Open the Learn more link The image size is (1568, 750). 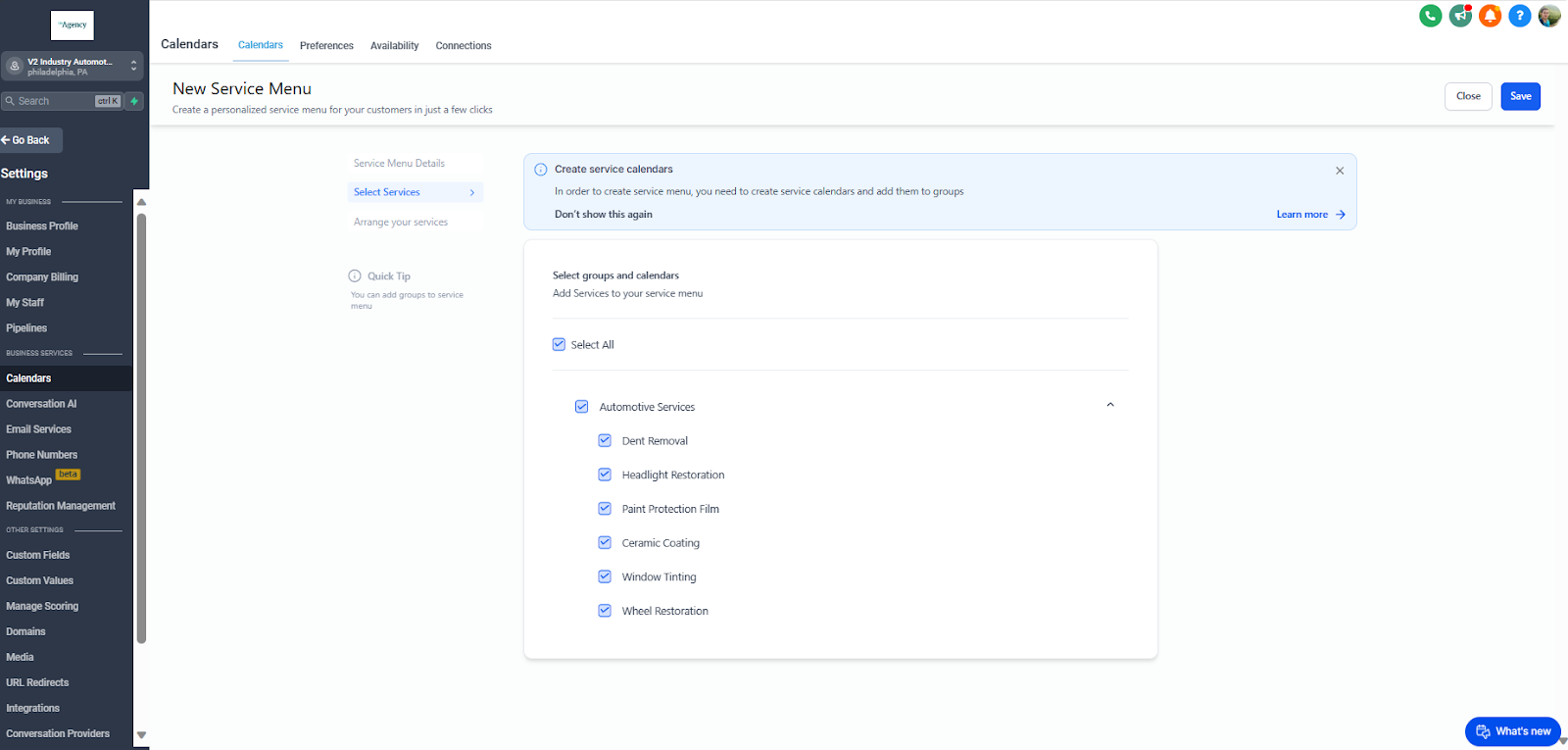(x=1302, y=215)
